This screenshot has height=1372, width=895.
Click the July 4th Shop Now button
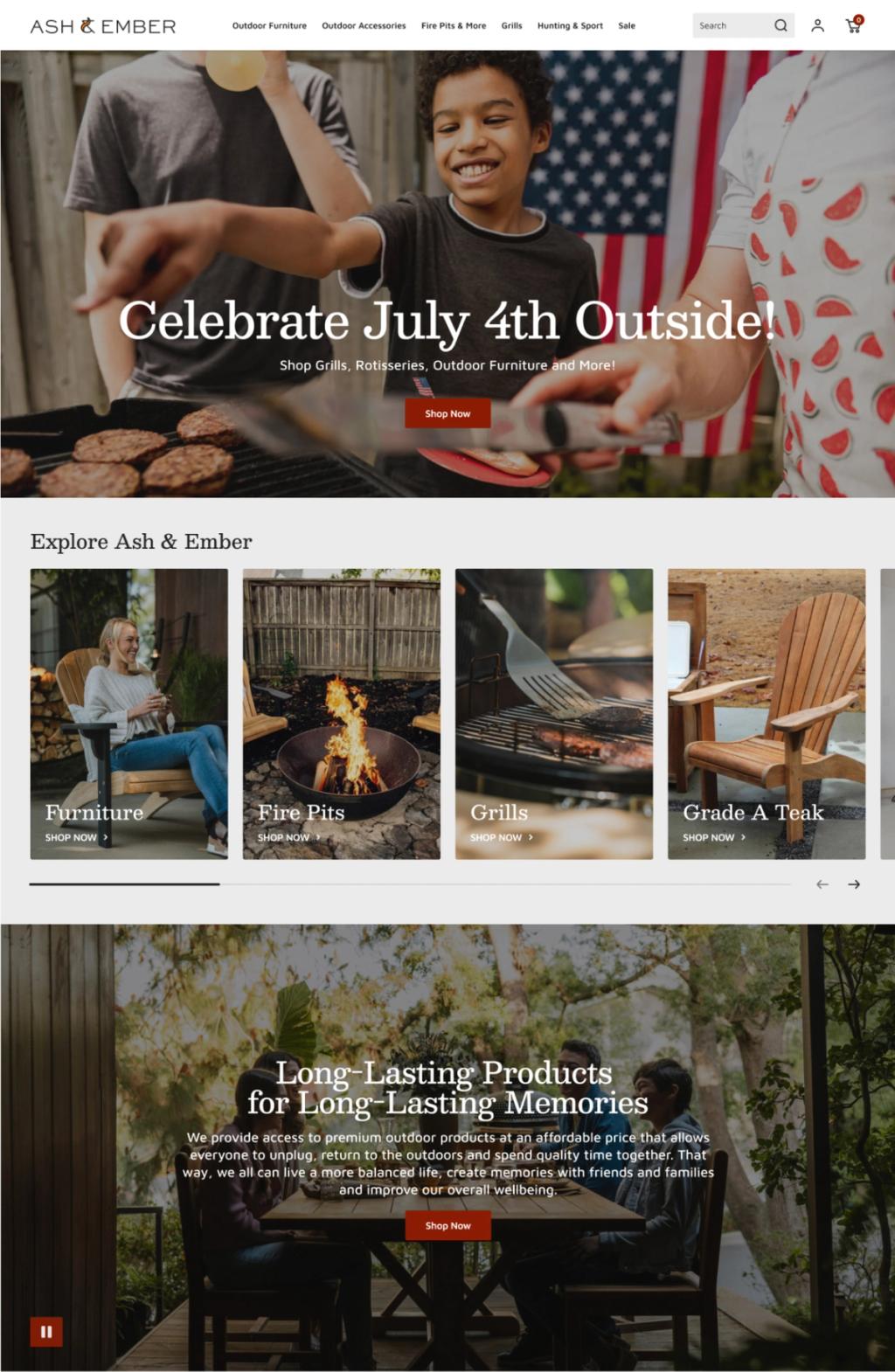447,413
